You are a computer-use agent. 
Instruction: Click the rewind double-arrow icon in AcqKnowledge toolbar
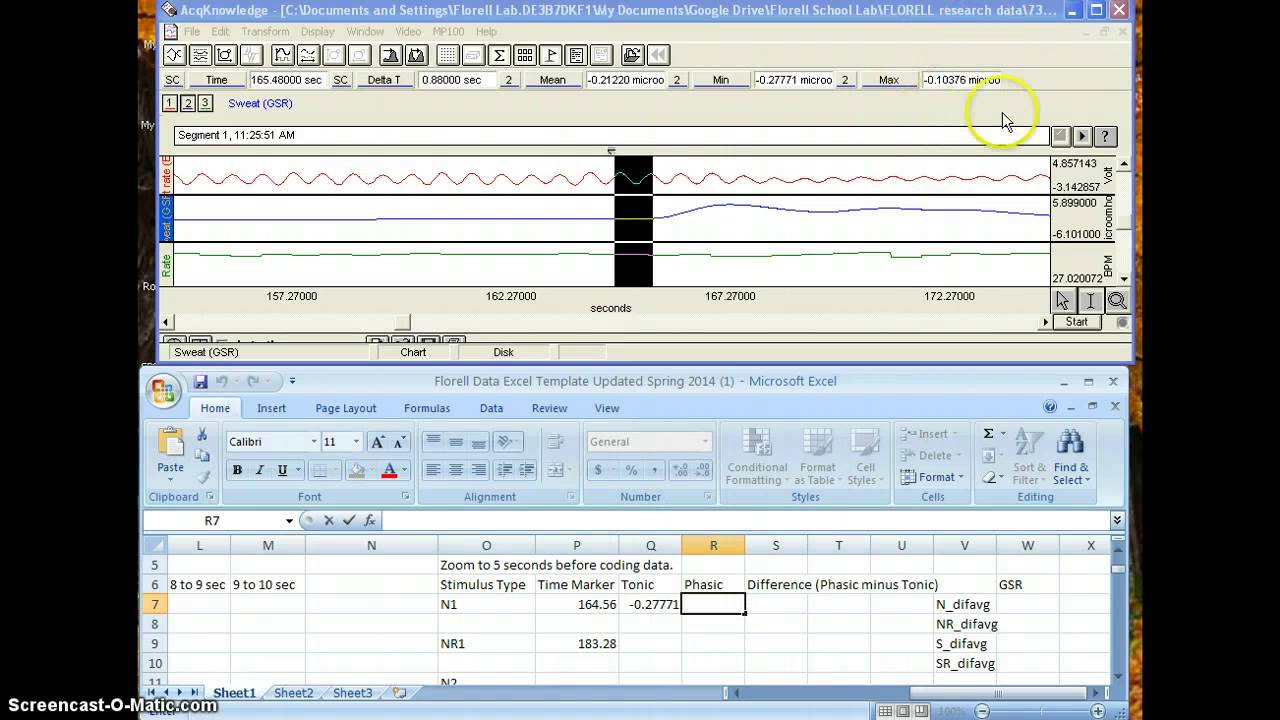(x=658, y=55)
